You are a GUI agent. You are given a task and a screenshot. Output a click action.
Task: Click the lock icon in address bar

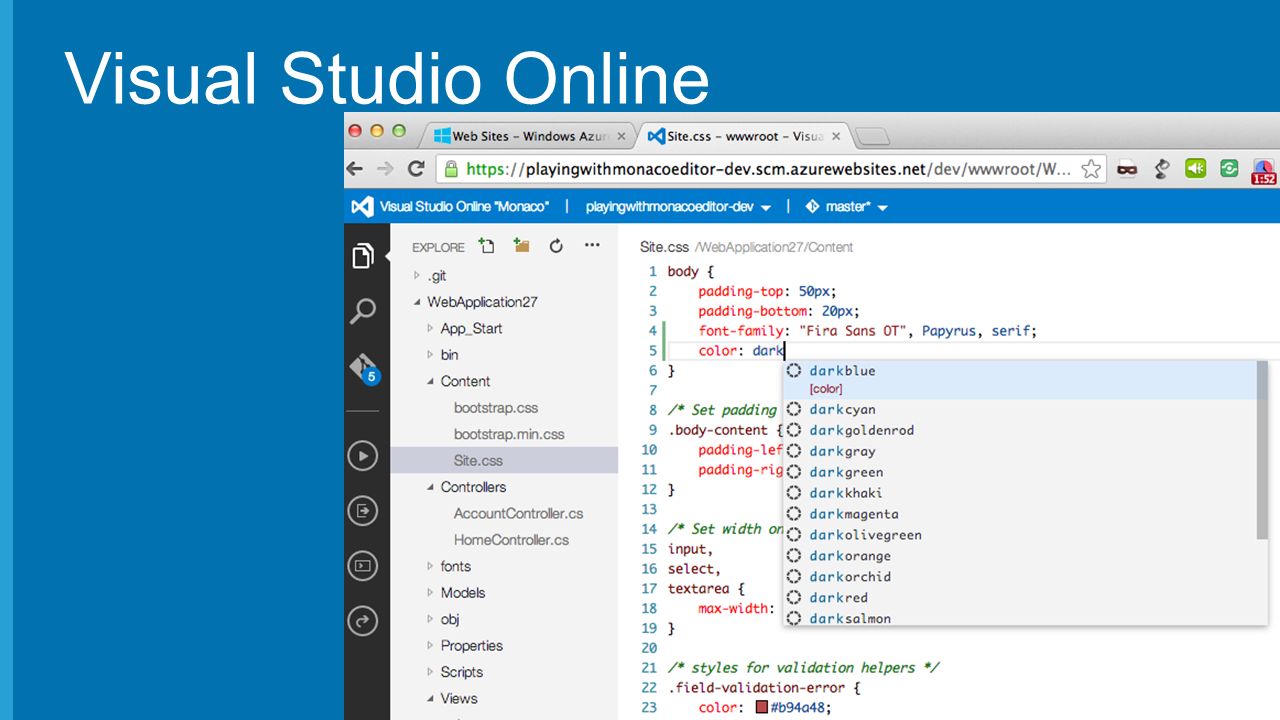click(x=451, y=169)
